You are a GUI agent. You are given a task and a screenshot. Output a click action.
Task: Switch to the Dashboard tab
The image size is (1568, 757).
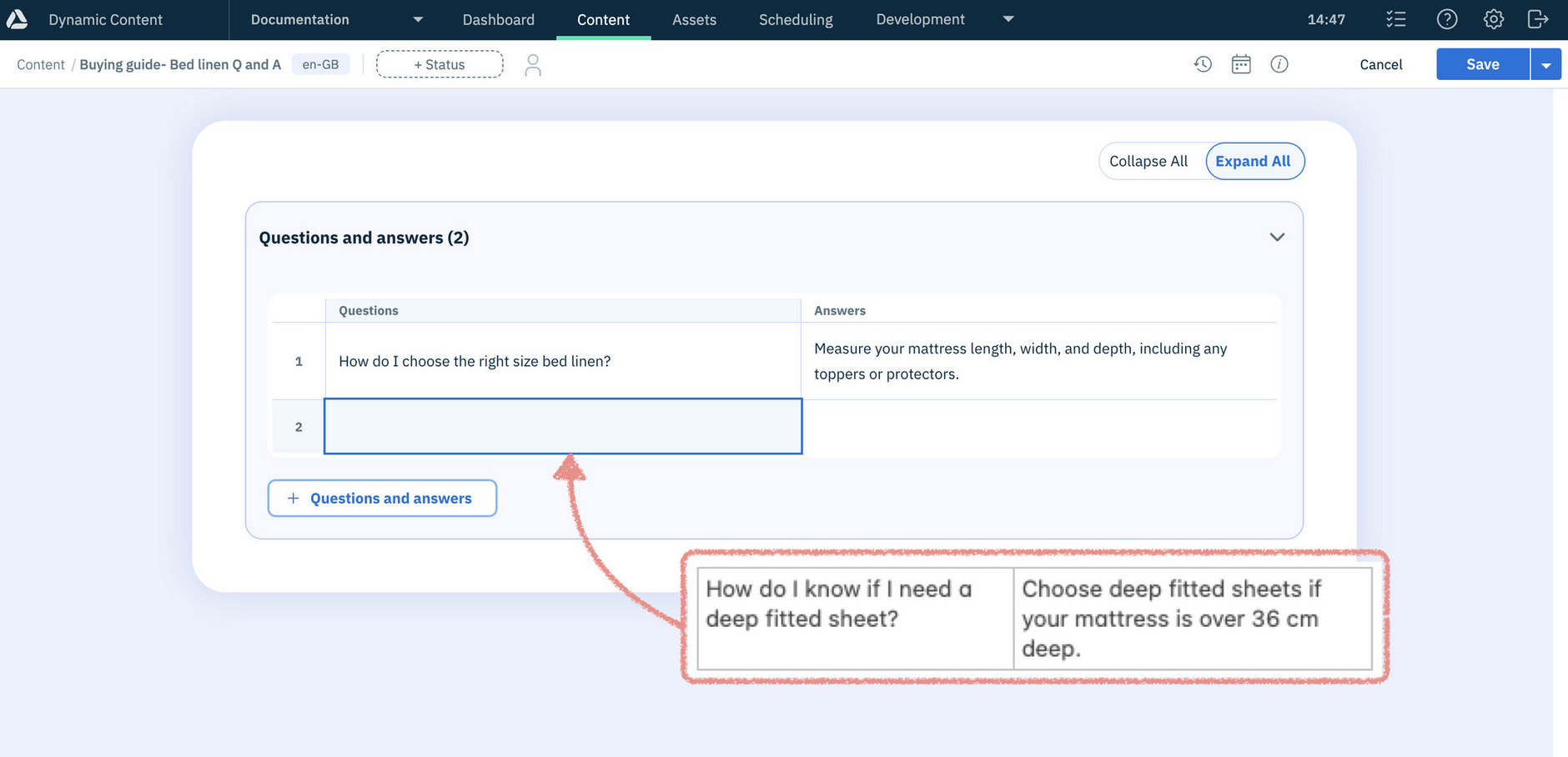[498, 19]
